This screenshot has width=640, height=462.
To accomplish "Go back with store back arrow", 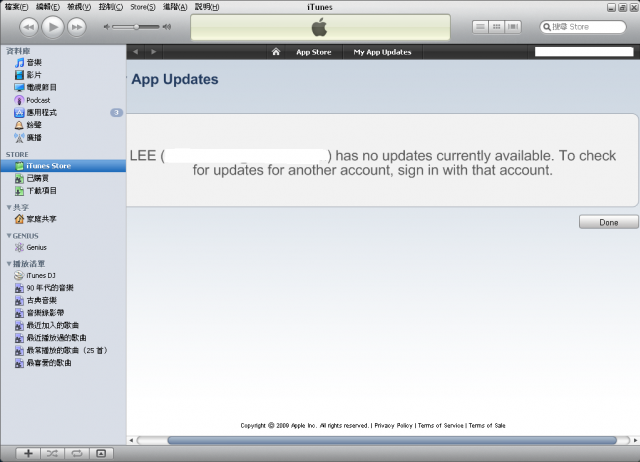I will 136,52.
